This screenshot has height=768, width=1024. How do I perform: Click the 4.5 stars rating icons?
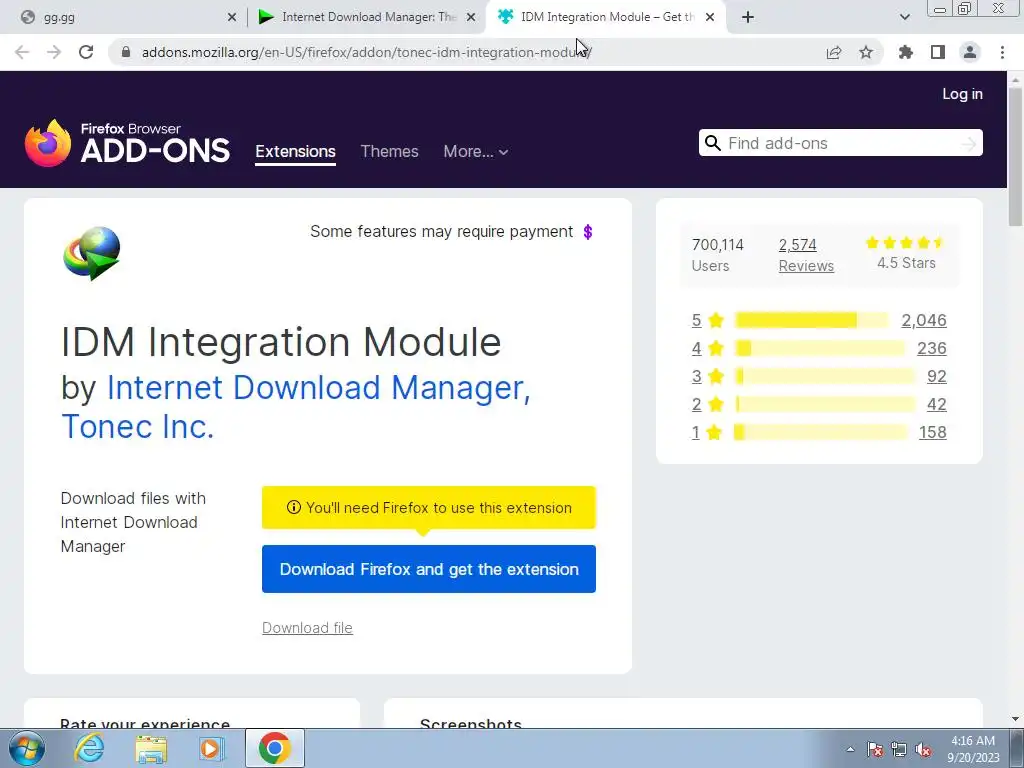[x=905, y=243]
